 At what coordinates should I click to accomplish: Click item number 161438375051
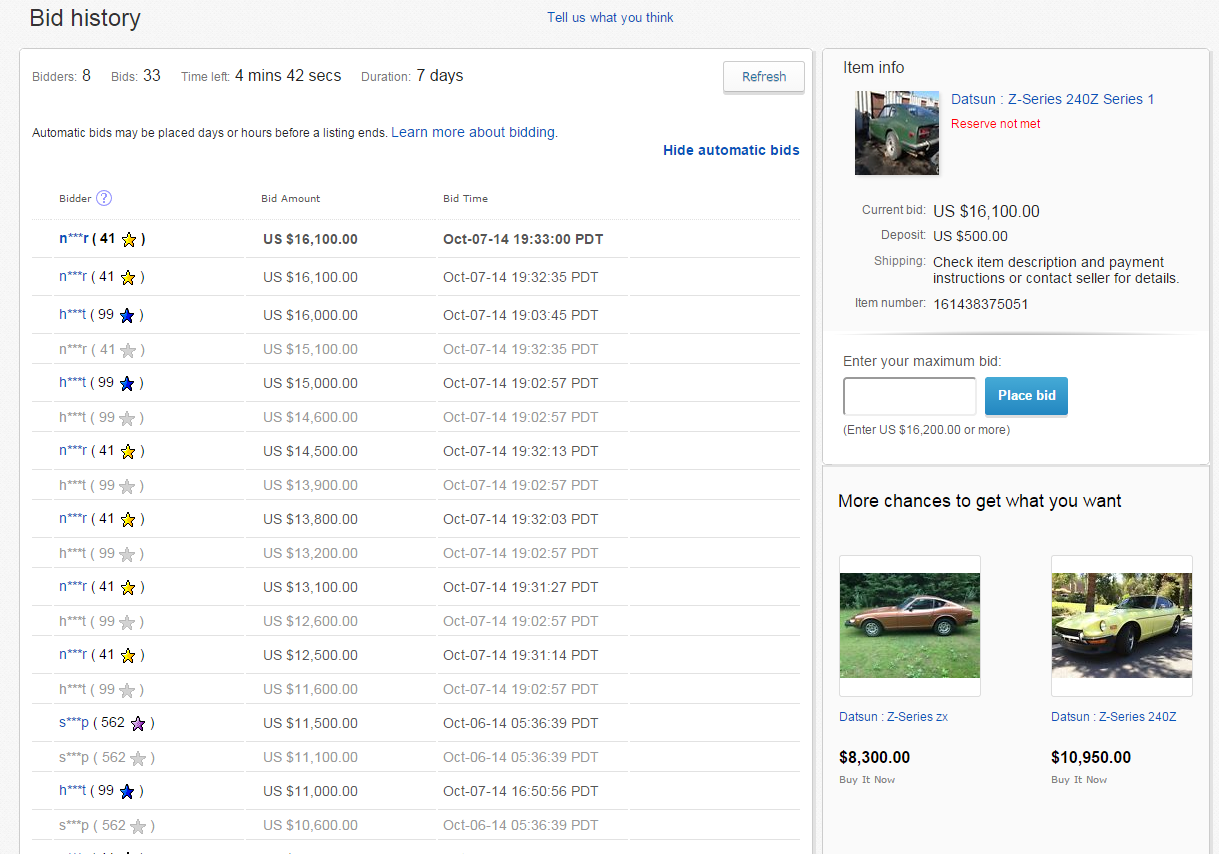981,304
